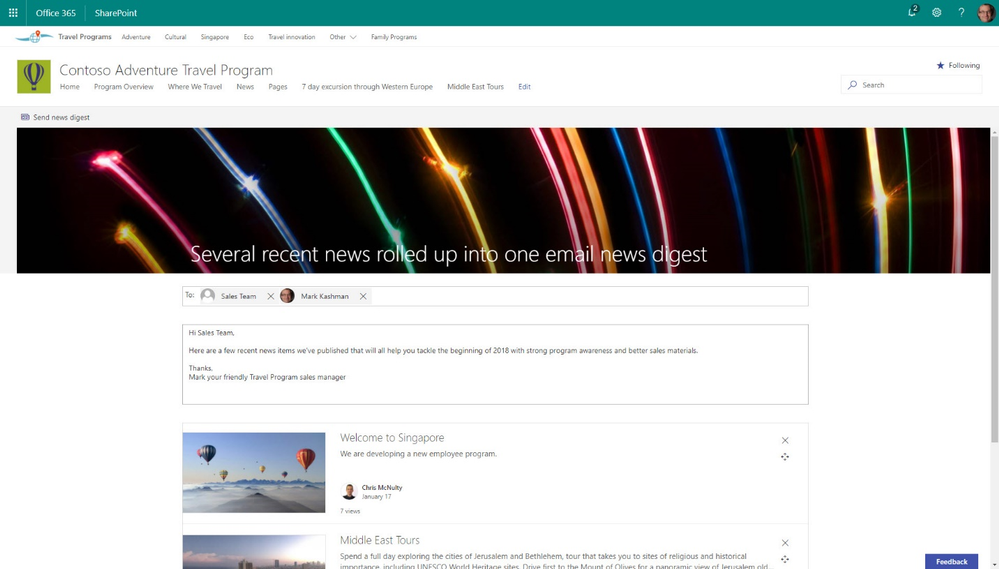Click the '7 views' text

coord(350,511)
